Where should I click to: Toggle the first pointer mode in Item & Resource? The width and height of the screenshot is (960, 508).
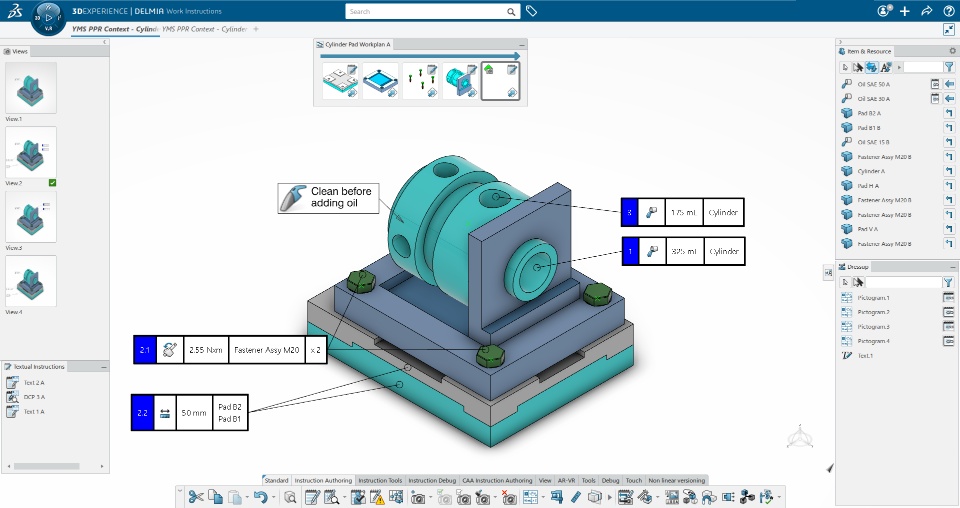pyautogui.click(x=846, y=67)
